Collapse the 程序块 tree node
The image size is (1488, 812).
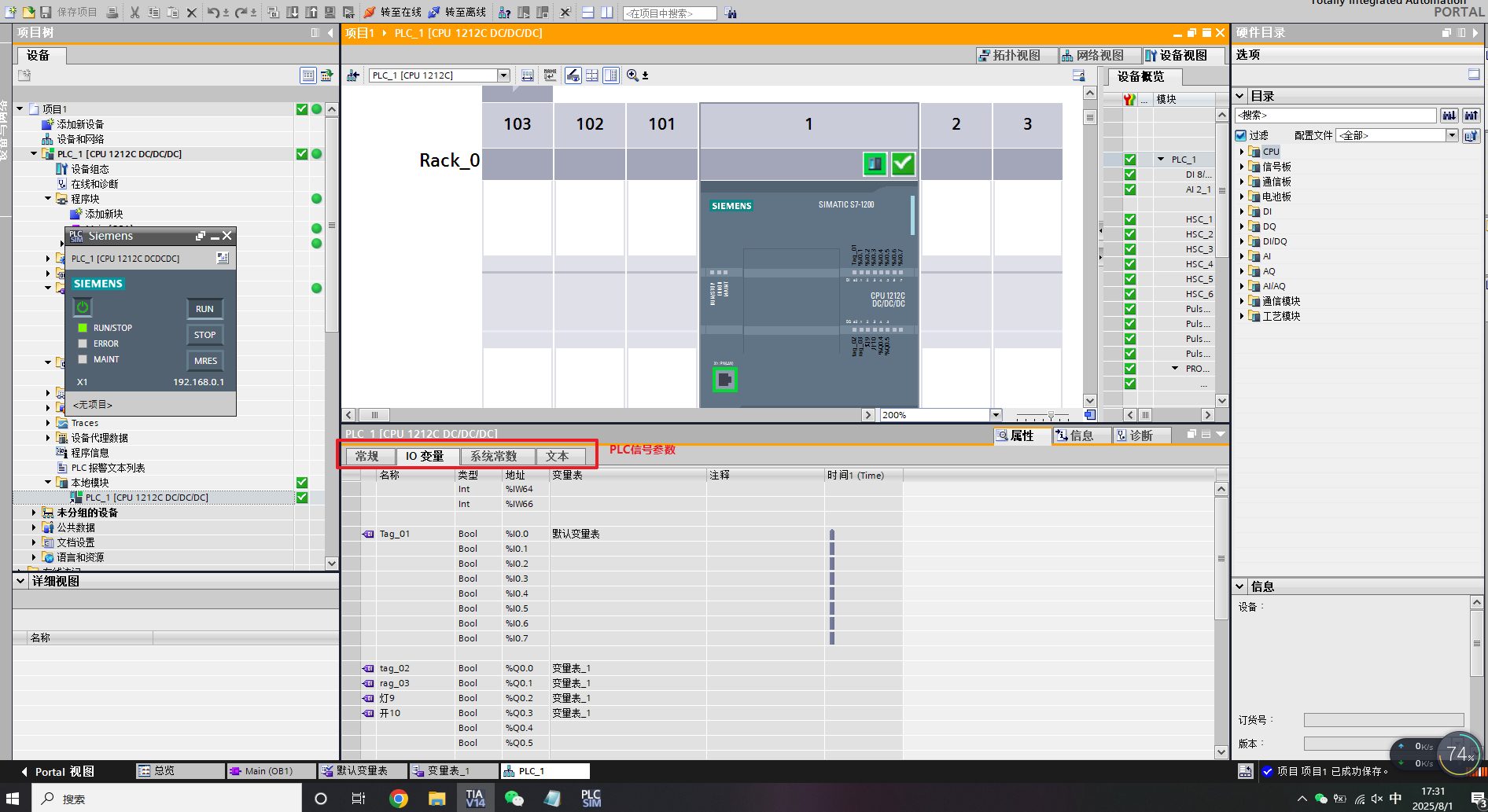click(48, 199)
